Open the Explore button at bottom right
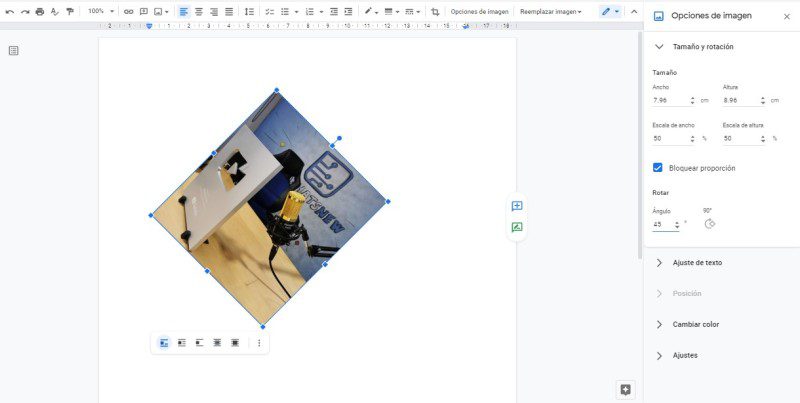The width and height of the screenshot is (800, 403). click(626, 390)
